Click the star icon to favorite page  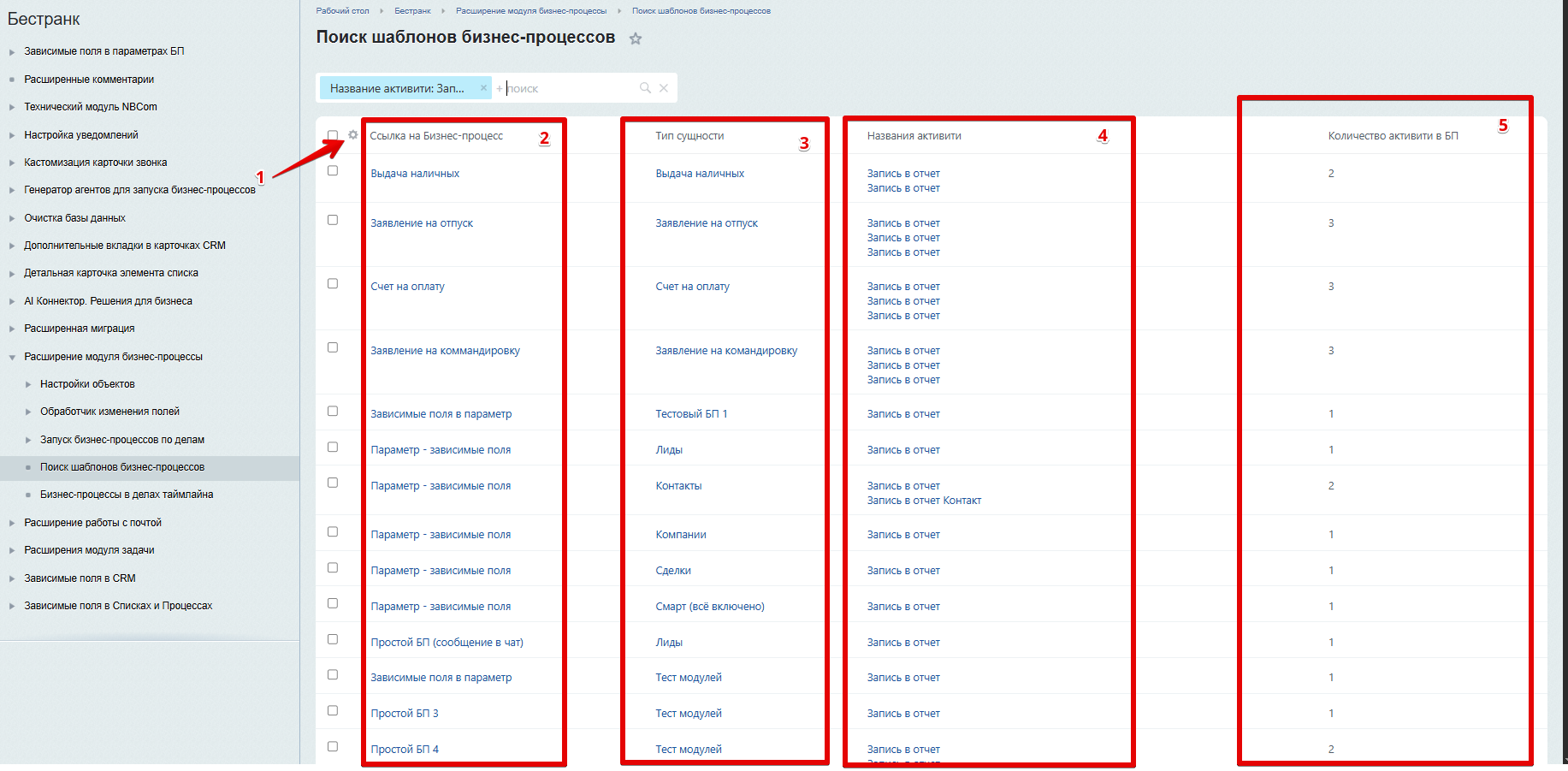(636, 39)
